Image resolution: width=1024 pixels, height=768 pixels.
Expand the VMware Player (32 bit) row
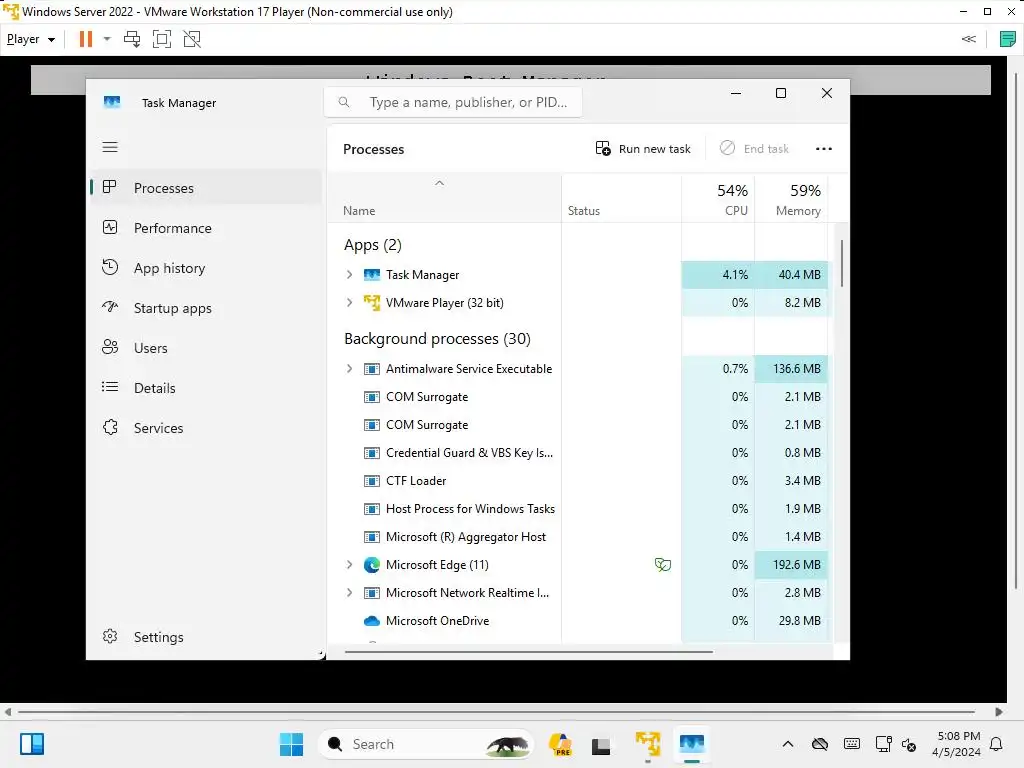click(349, 302)
